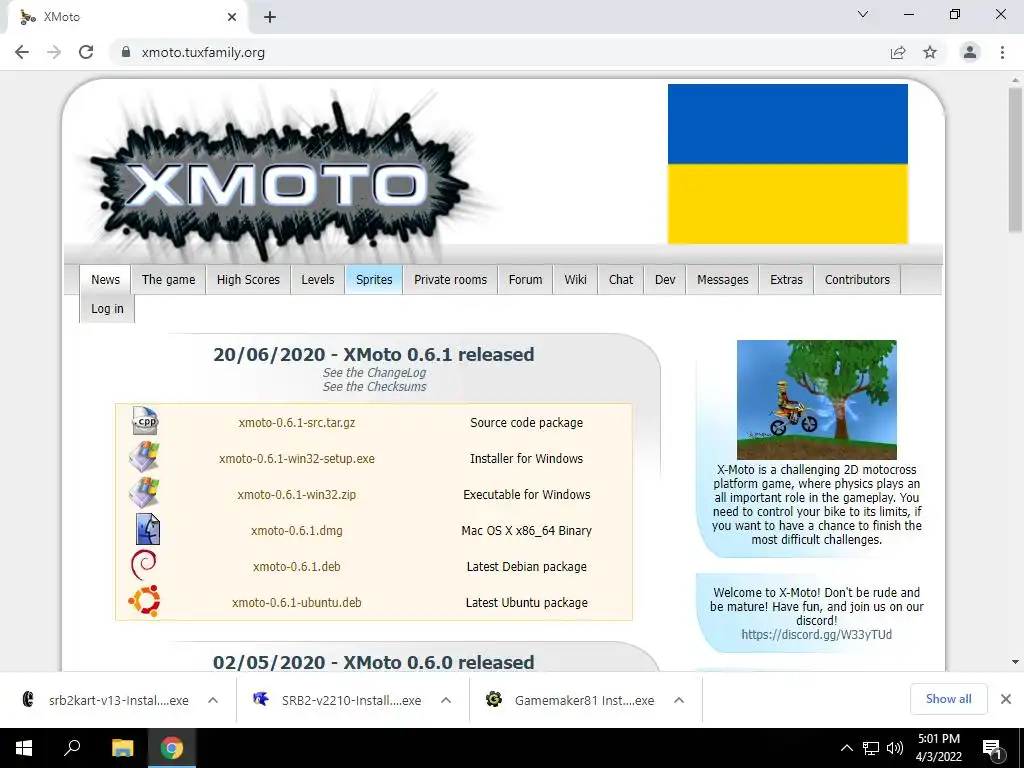Open the High Scores tab
The width and height of the screenshot is (1024, 768).
248,280
